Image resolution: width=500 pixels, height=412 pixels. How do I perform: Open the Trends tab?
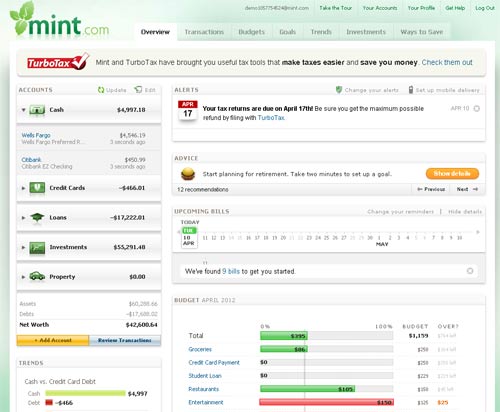point(321,32)
